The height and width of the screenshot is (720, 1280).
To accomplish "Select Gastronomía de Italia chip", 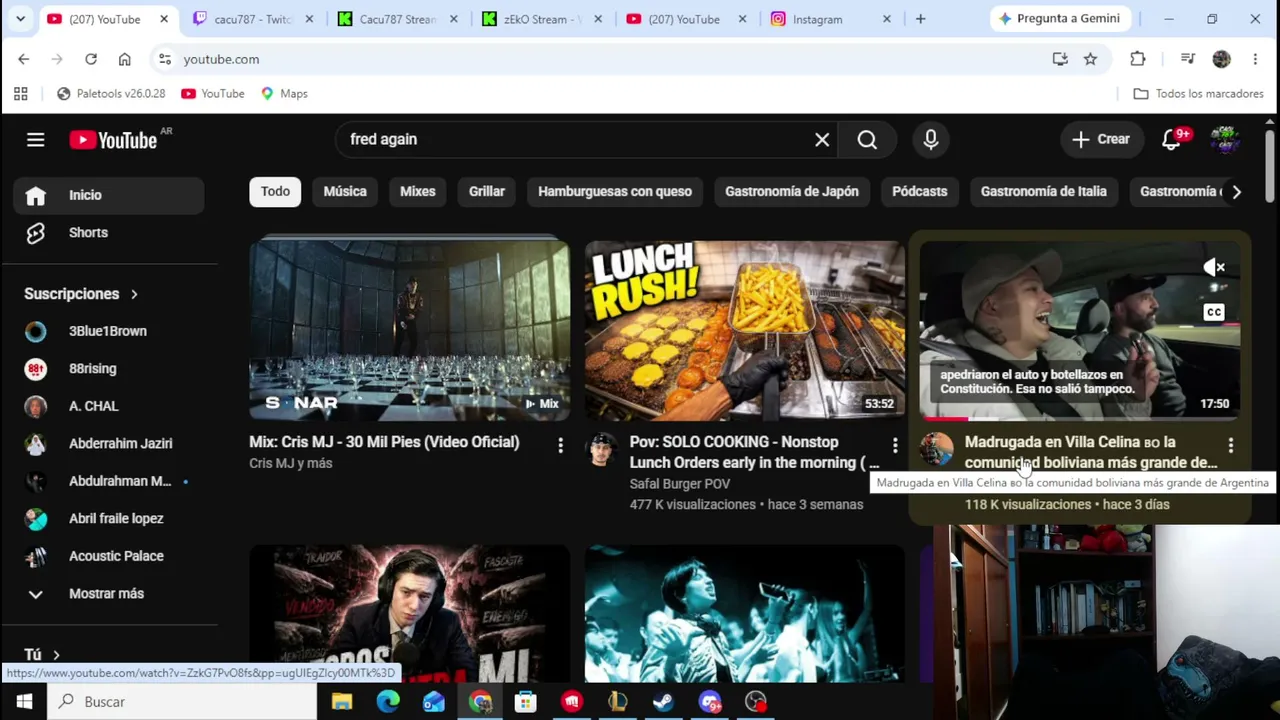I will click(1044, 191).
